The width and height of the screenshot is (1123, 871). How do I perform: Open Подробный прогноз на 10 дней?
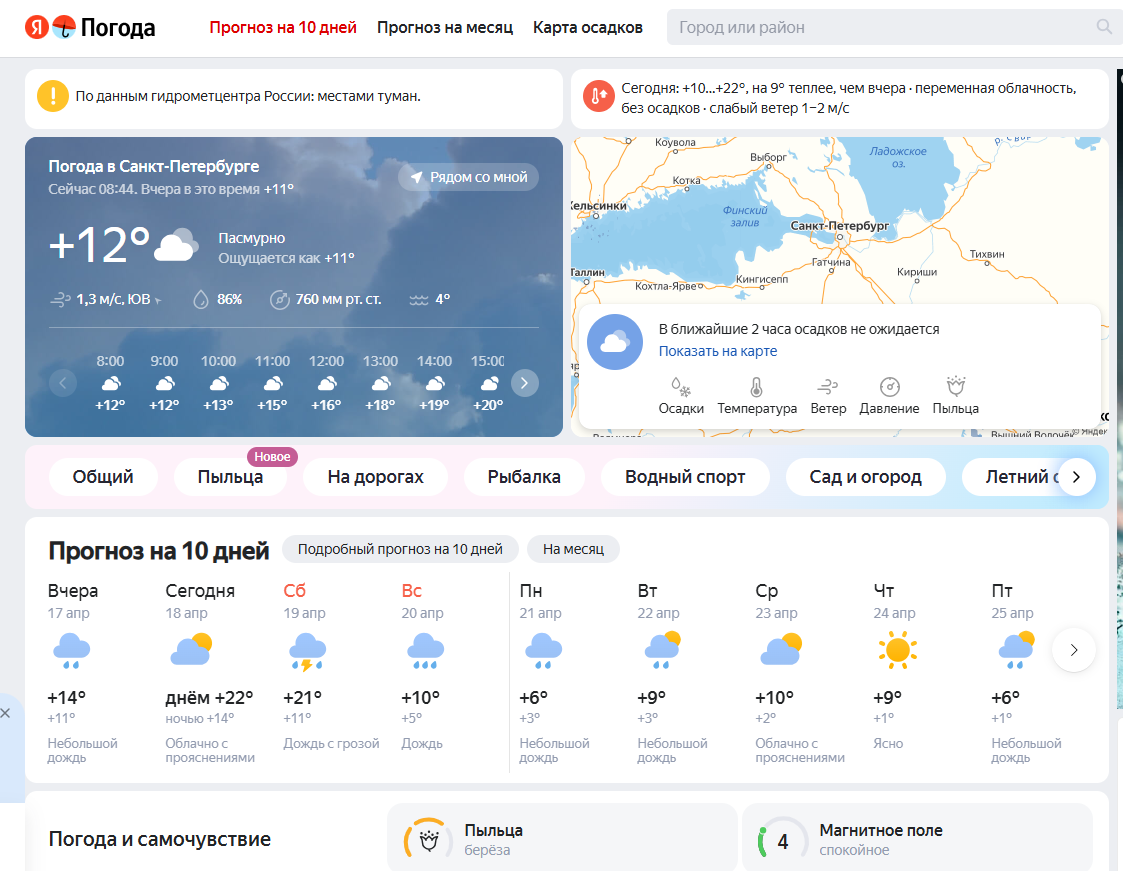[x=400, y=549]
